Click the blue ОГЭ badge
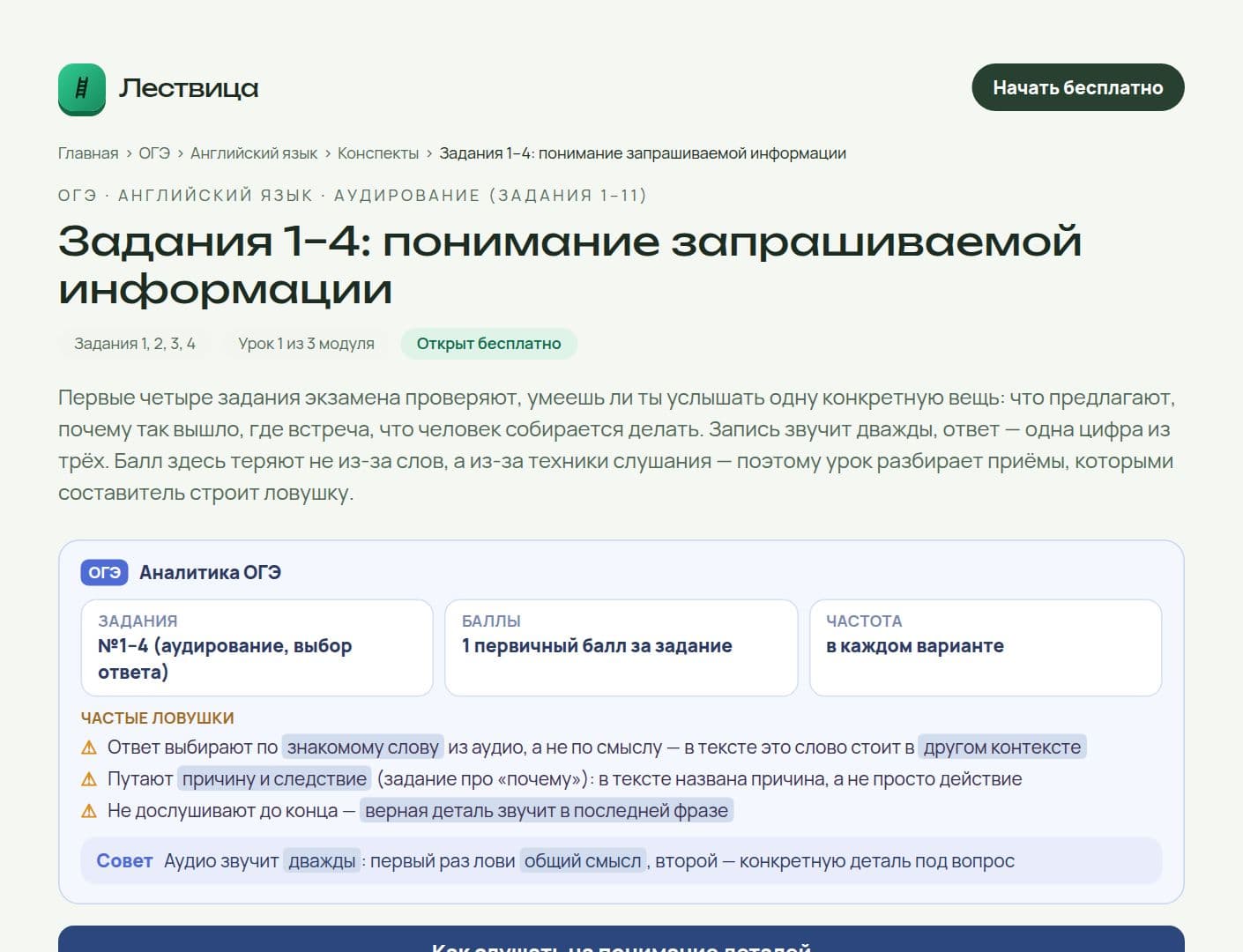Screen dimensions: 1243x952 click(x=105, y=573)
